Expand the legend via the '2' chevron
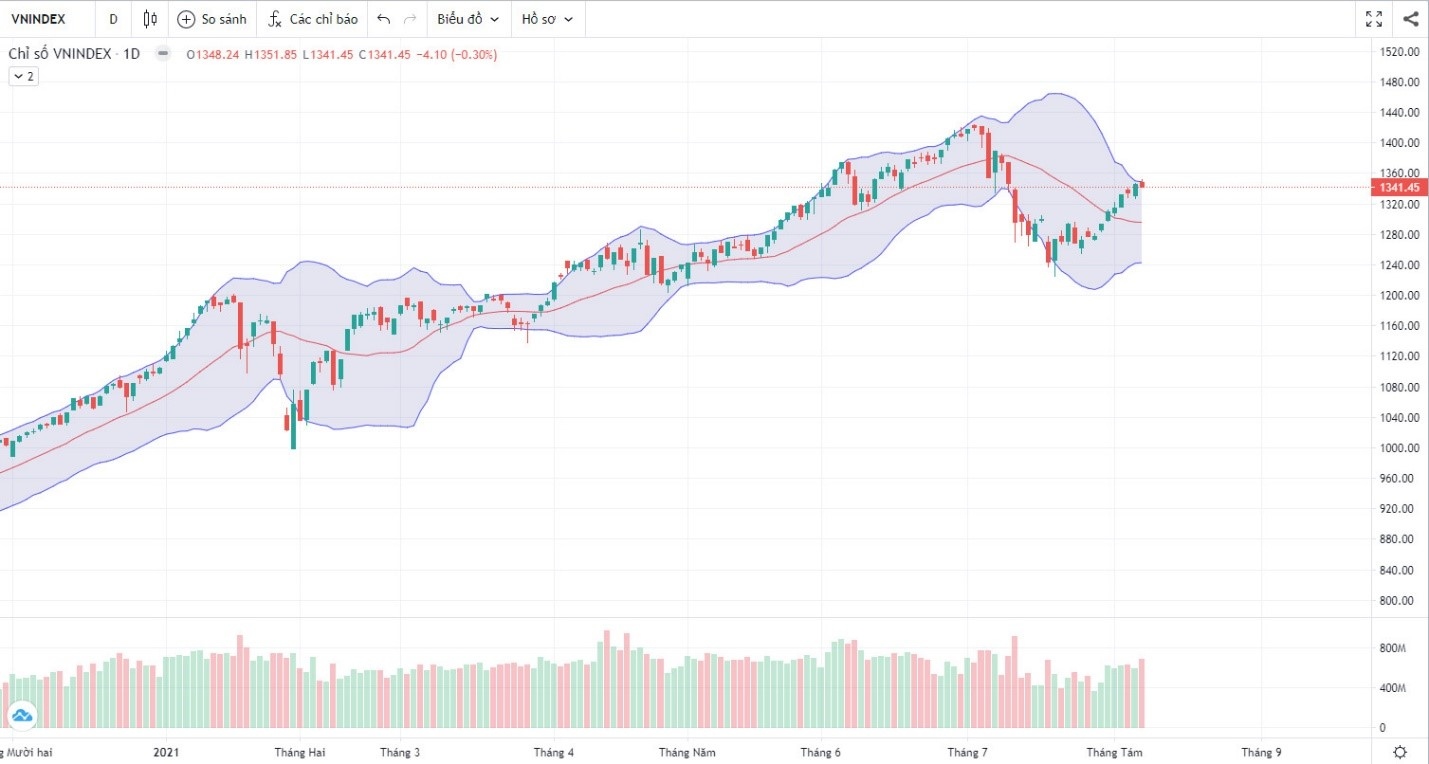 coord(22,76)
